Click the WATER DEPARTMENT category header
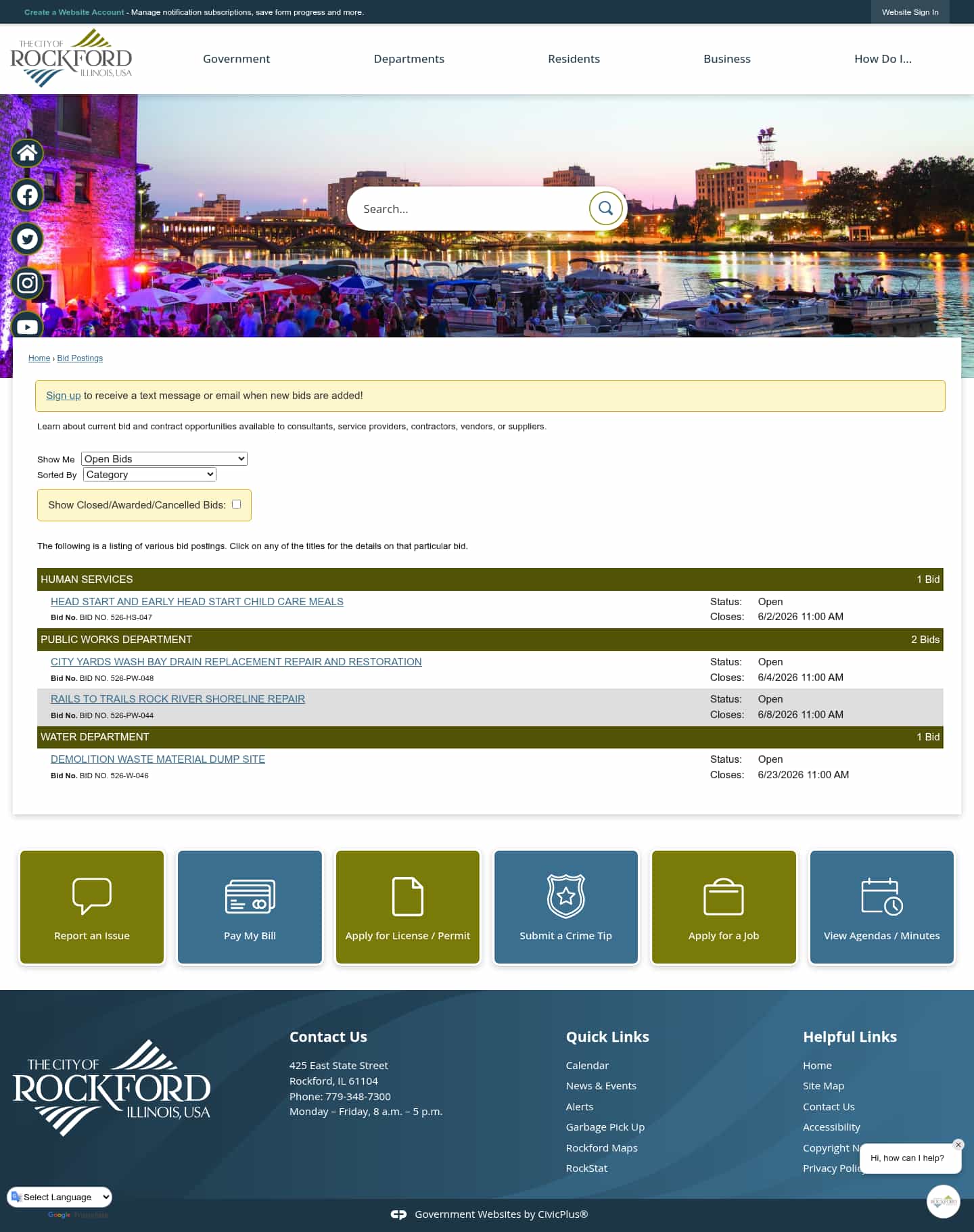The image size is (974, 1232). click(x=490, y=737)
